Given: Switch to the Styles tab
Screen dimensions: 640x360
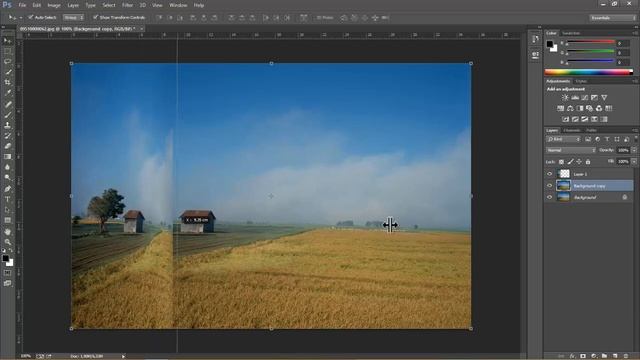Looking at the screenshot, I should [x=581, y=81].
